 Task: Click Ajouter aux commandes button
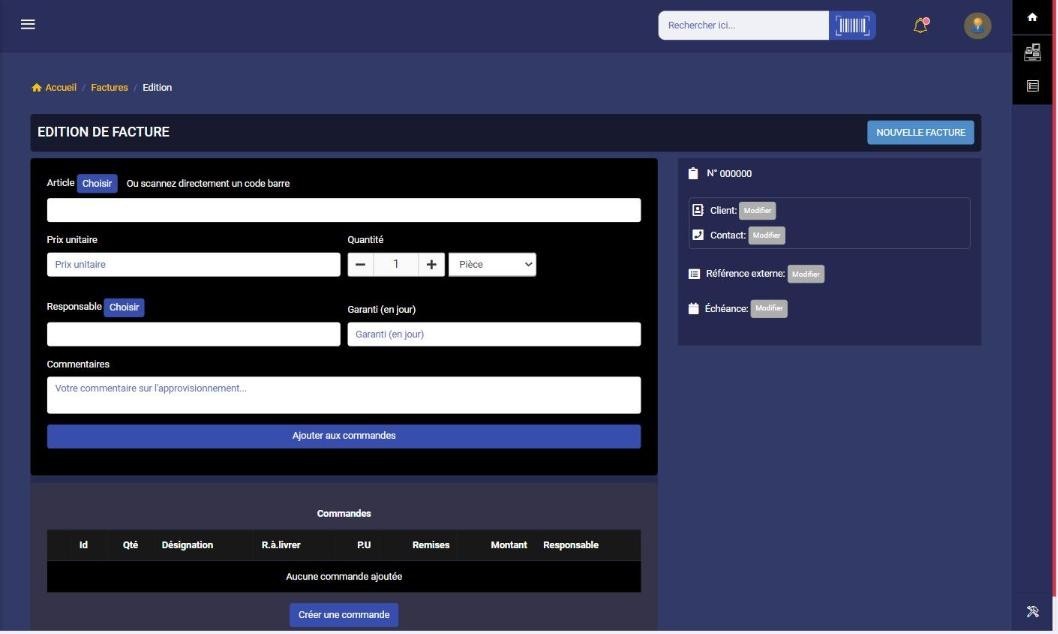pos(343,436)
